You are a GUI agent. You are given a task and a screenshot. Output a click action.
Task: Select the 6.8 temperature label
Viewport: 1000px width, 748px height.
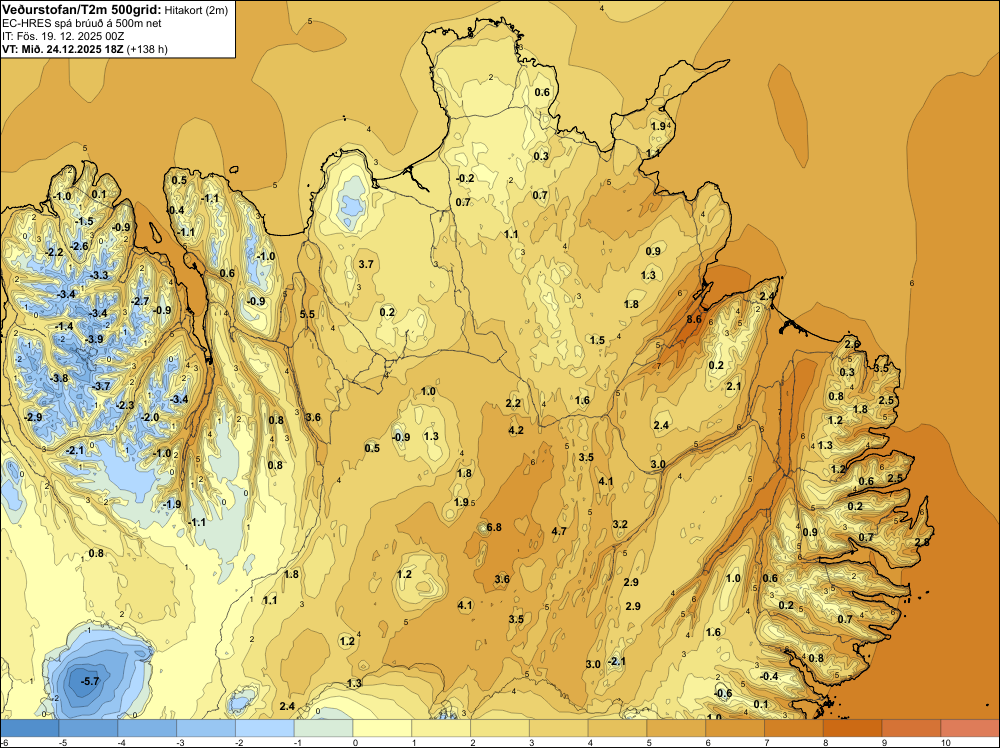coord(494,527)
